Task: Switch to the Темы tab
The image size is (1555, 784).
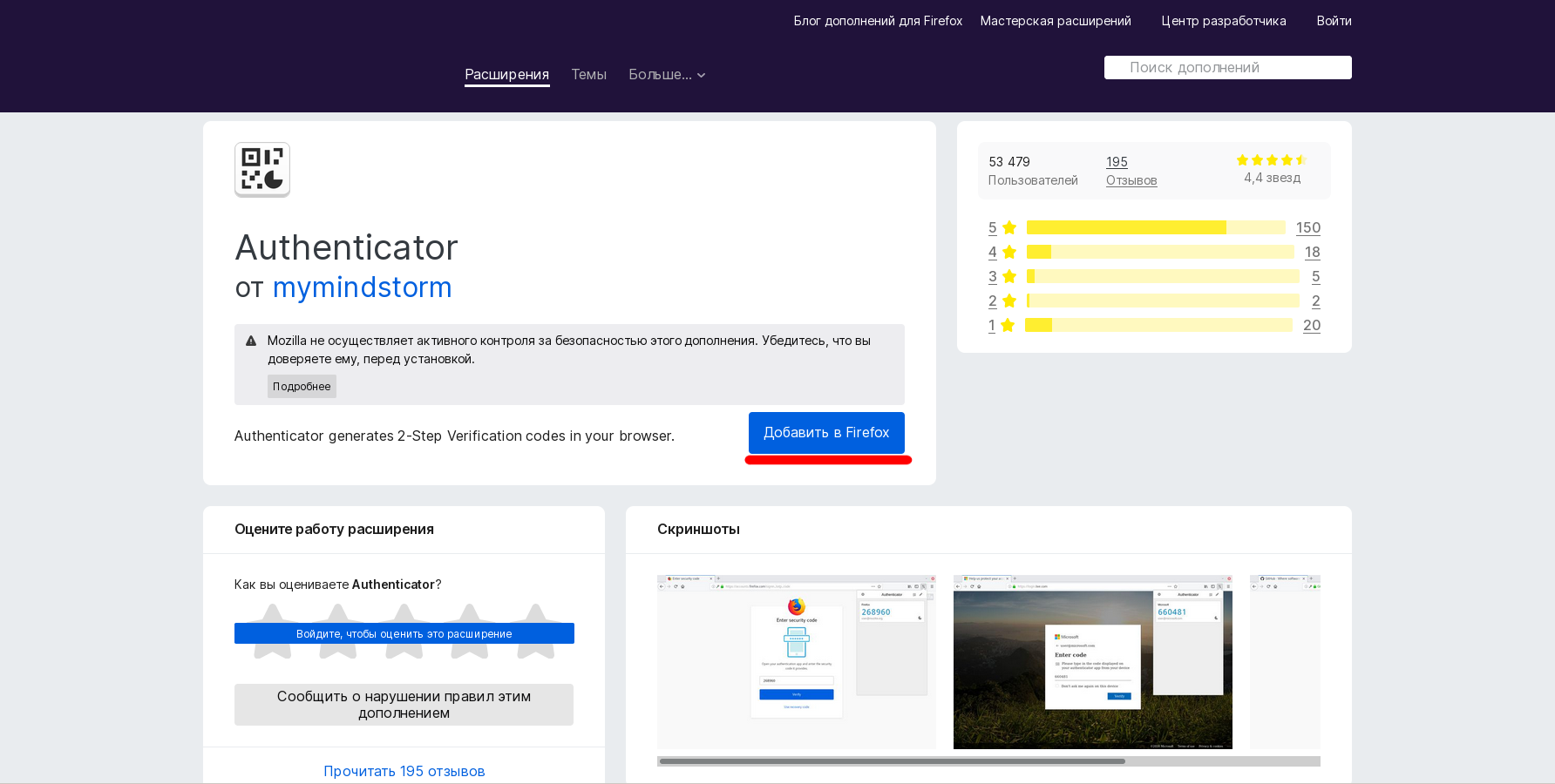Action: pyautogui.click(x=589, y=75)
